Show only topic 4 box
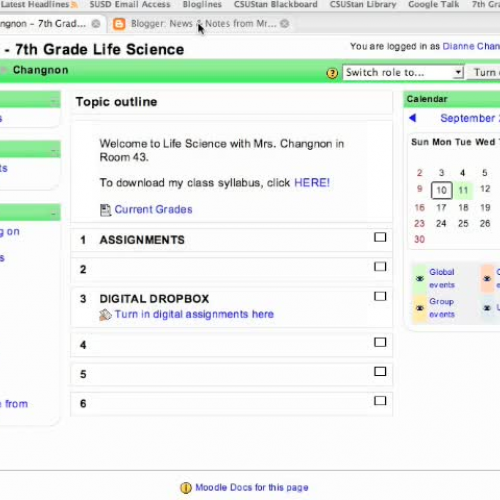This screenshot has height=500, width=500. [x=380, y=342]
